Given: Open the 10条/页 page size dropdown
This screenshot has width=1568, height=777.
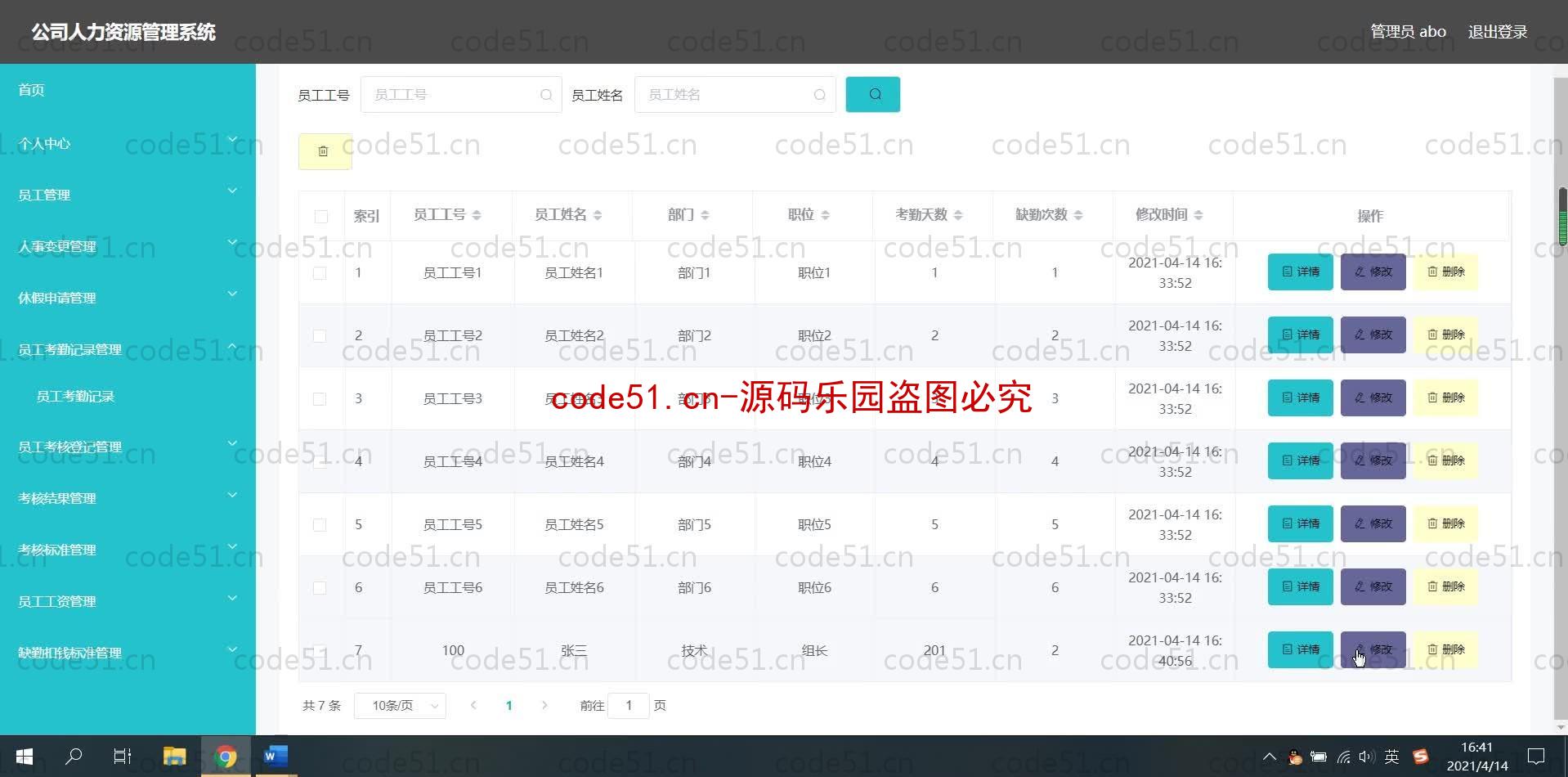Looking at the screenshot, I should tap(400, 705).
